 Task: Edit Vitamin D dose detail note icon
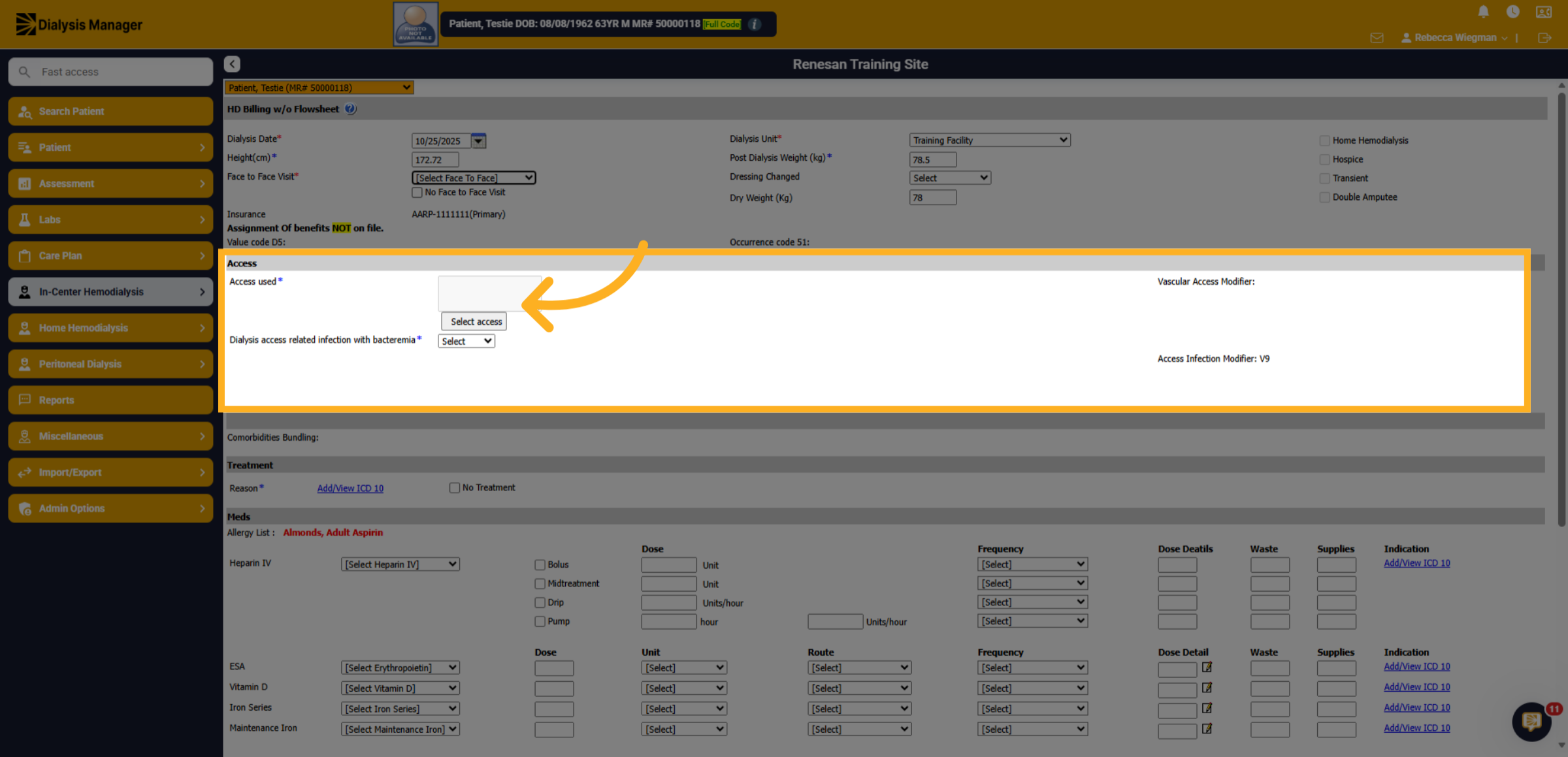point(1207,687)
